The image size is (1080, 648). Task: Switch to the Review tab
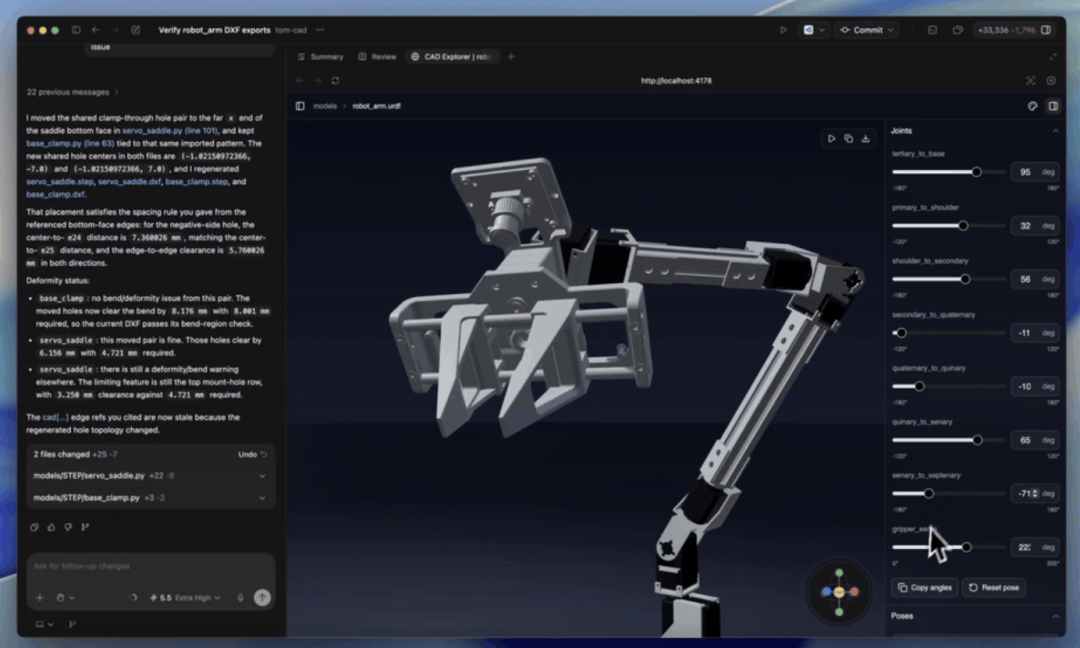(x=377, y=56)
